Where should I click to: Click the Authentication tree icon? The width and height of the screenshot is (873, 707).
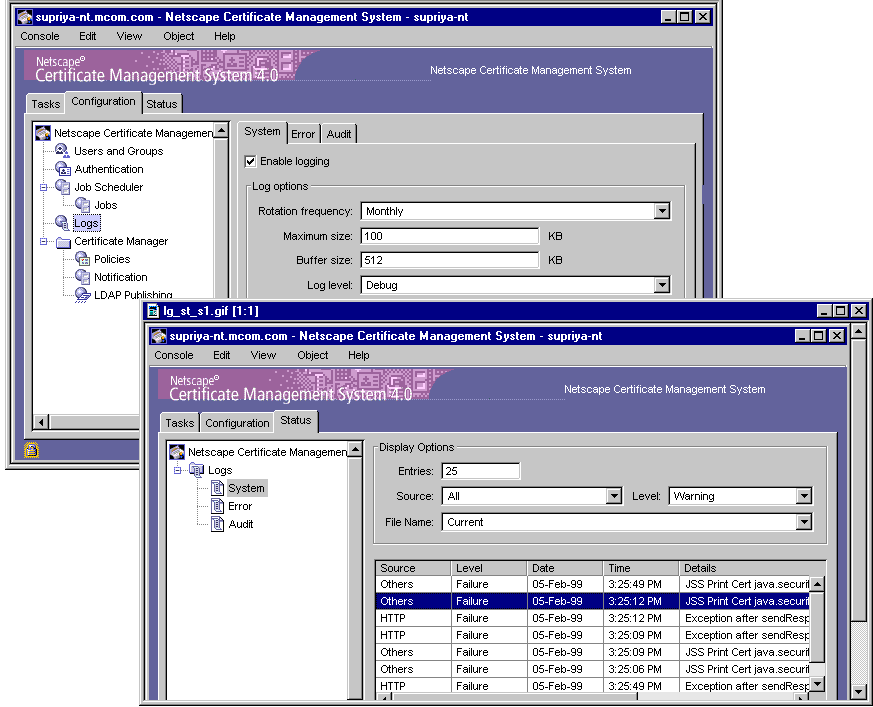point(63,169)
